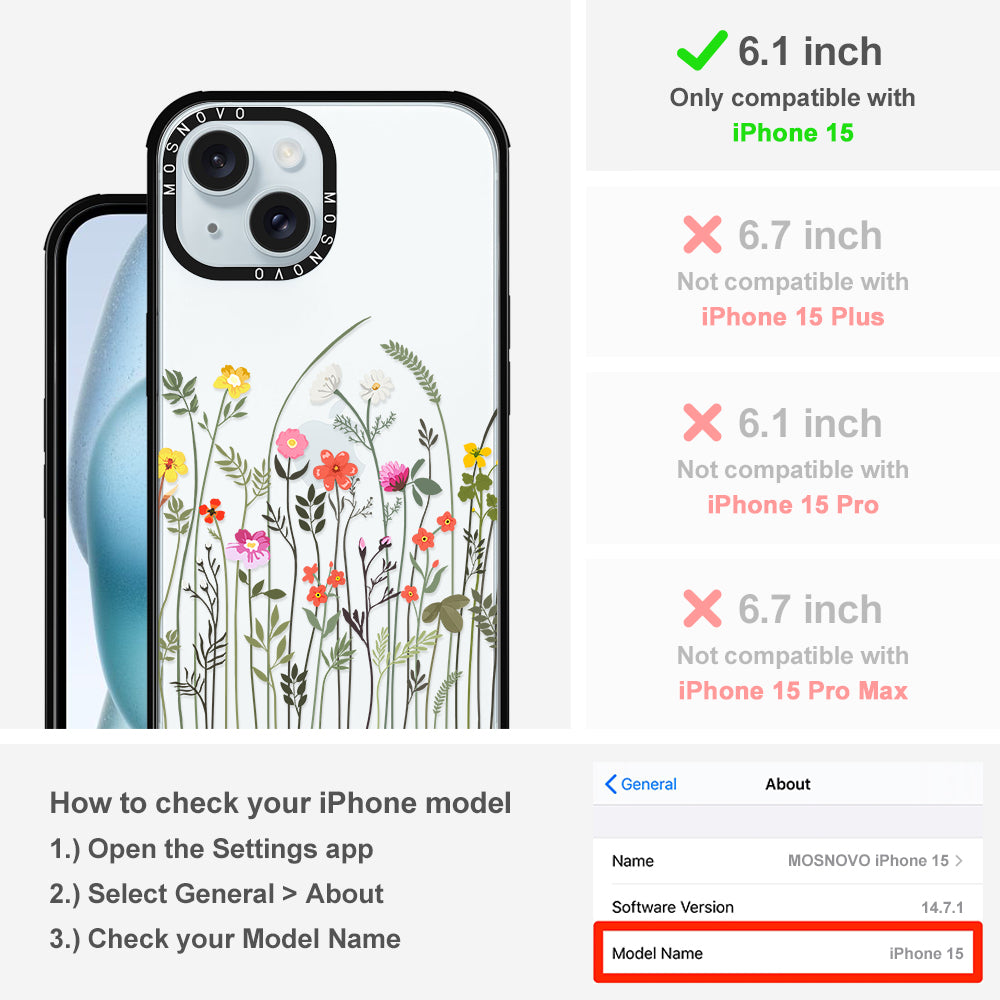Click the iPhone 15 Plus label
1000x1000 pixels.
793,317
